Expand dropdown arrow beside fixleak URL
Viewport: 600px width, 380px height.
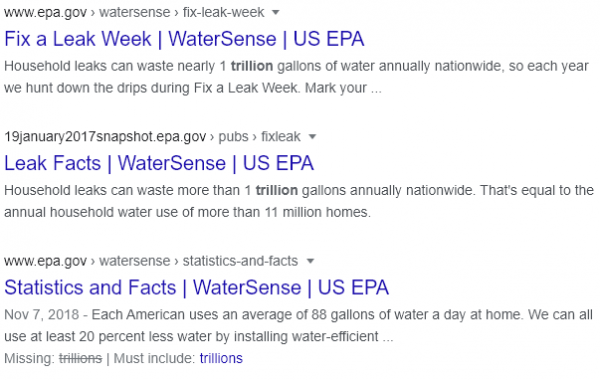[312, 137]
